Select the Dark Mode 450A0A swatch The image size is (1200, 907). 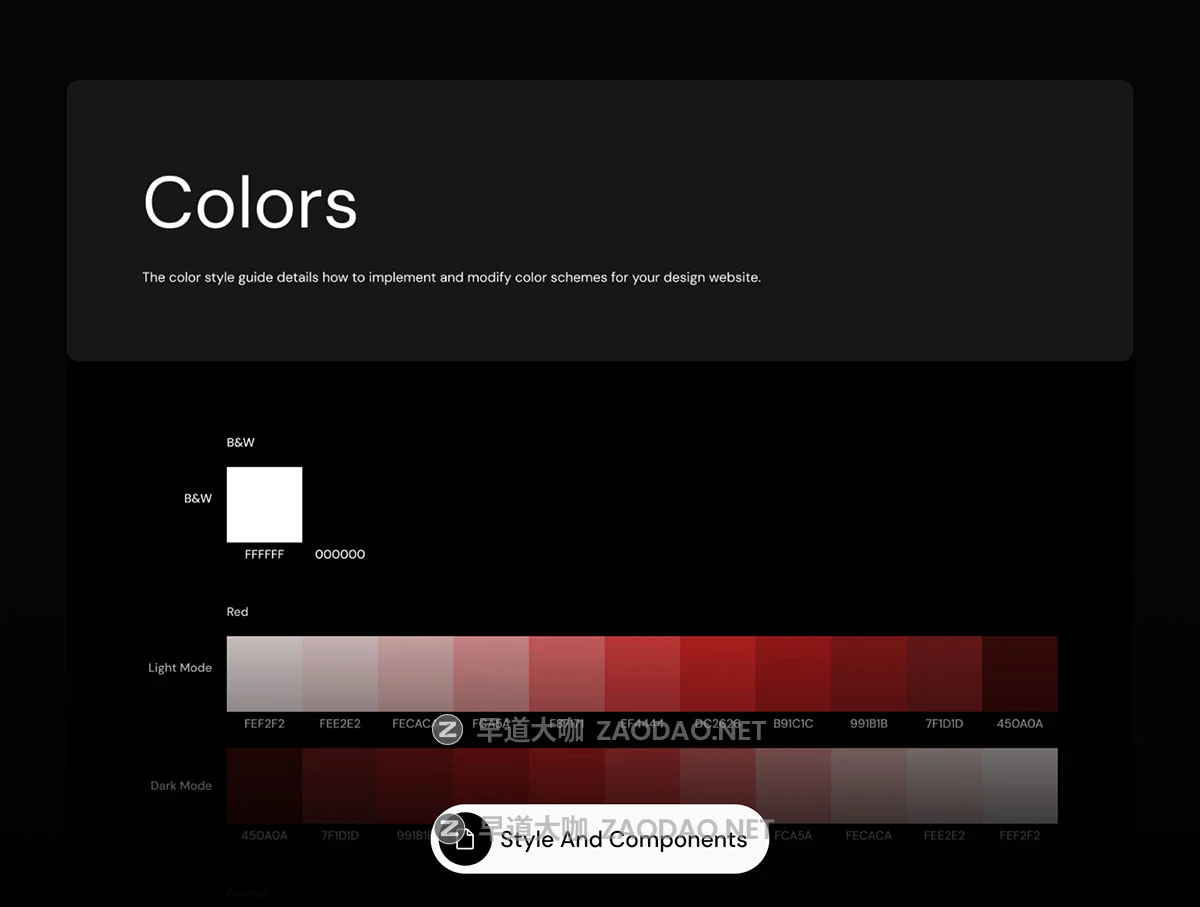pyautogui.click(x=264, y=785)
